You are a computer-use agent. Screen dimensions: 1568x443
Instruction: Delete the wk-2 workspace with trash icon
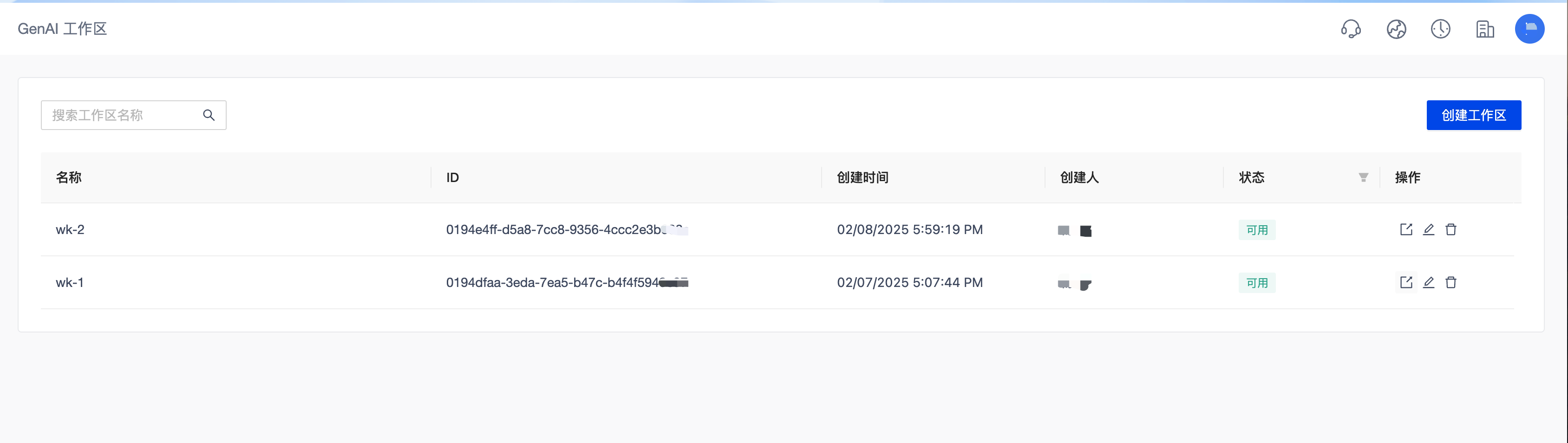1451,229
